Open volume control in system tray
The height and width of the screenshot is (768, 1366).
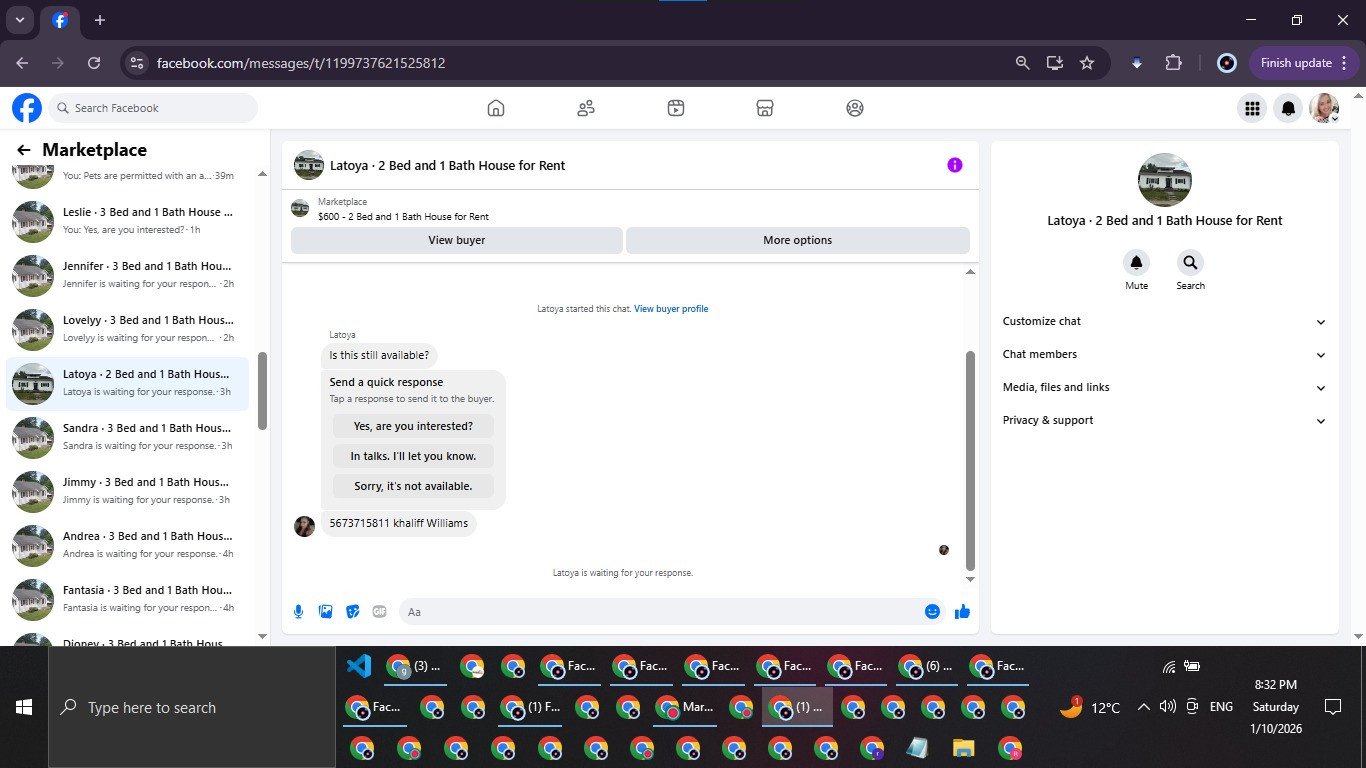[1167, 707]
